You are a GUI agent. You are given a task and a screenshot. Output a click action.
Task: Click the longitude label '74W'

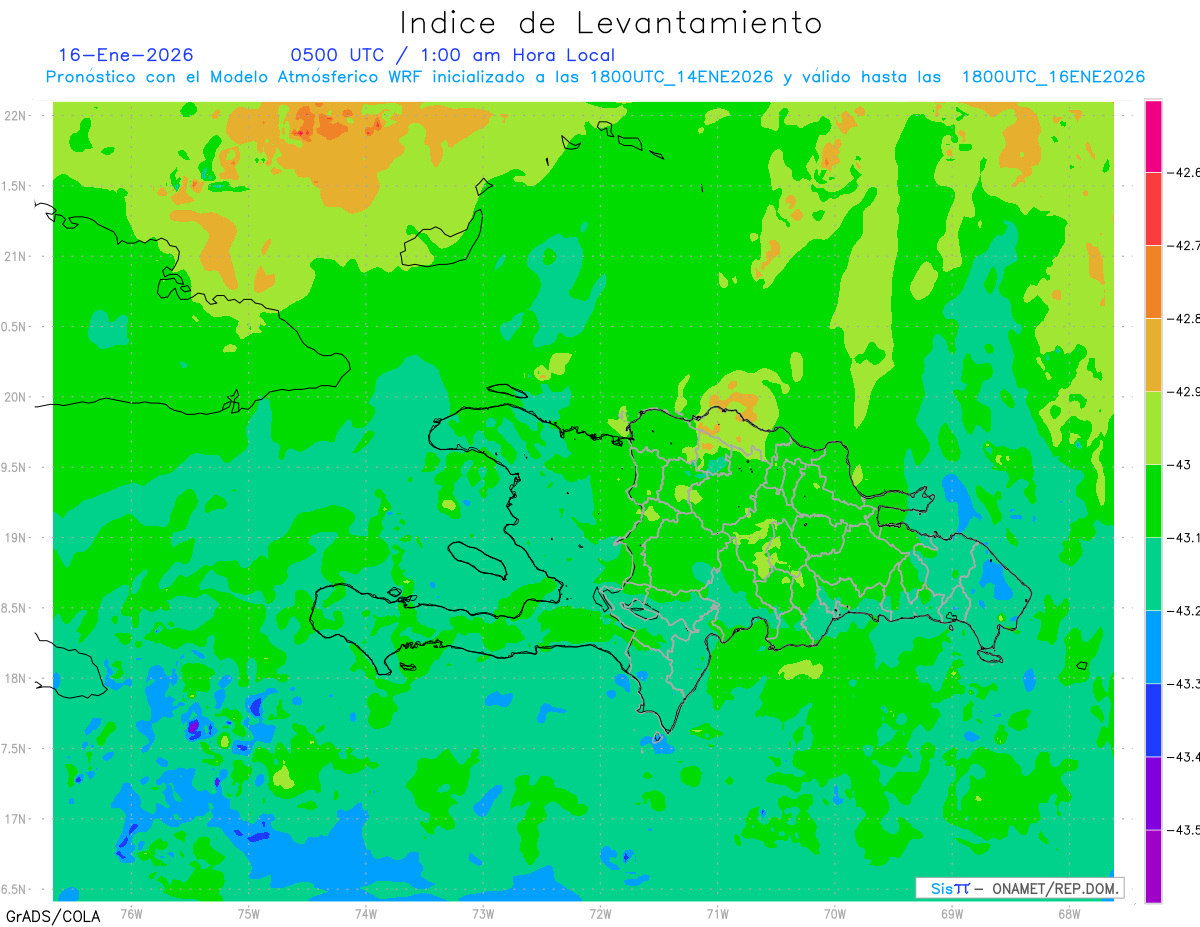366,914
